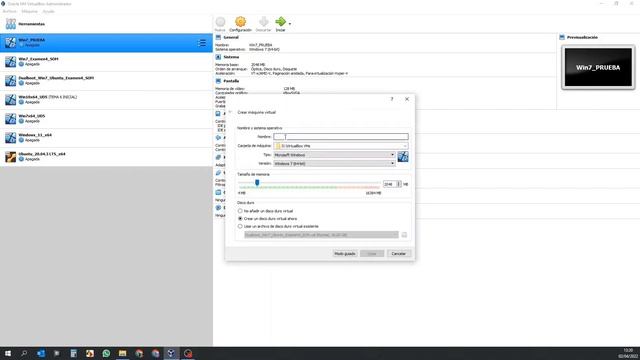Viewport: 640px width, 360px height.
Task: Select Win7_PRUEBA virtual machine icon
Action: pyautogui.click(x=10, y=42)
